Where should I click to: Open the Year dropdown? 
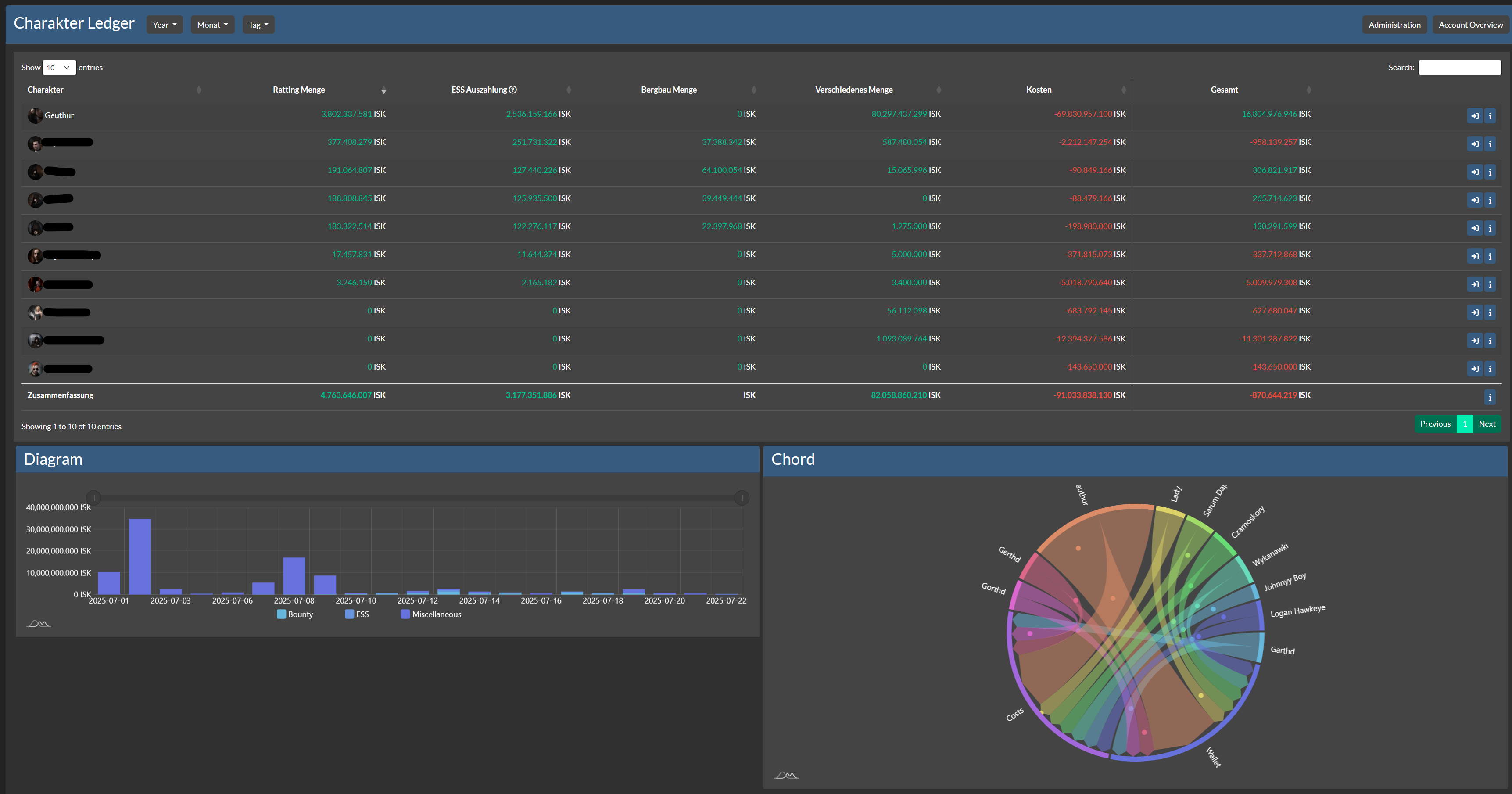(x=165, y=25)
